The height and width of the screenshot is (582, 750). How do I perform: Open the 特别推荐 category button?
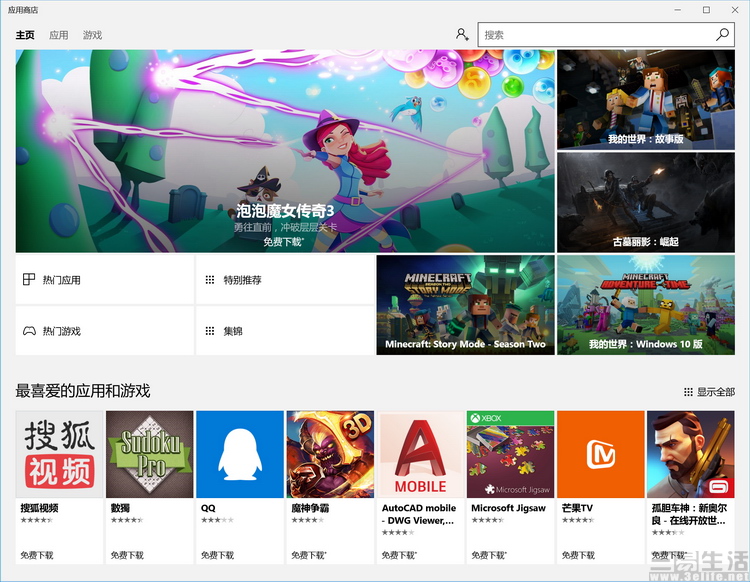point(285,279)
